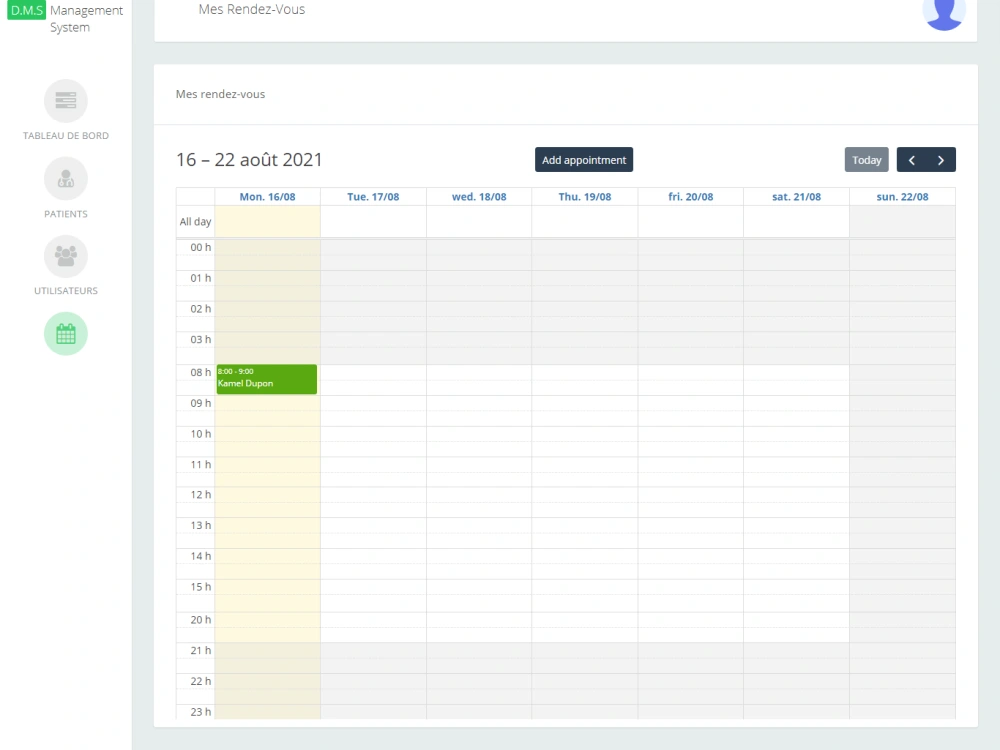Click the 'Mes Rendez-Vous' page heading

252,10
